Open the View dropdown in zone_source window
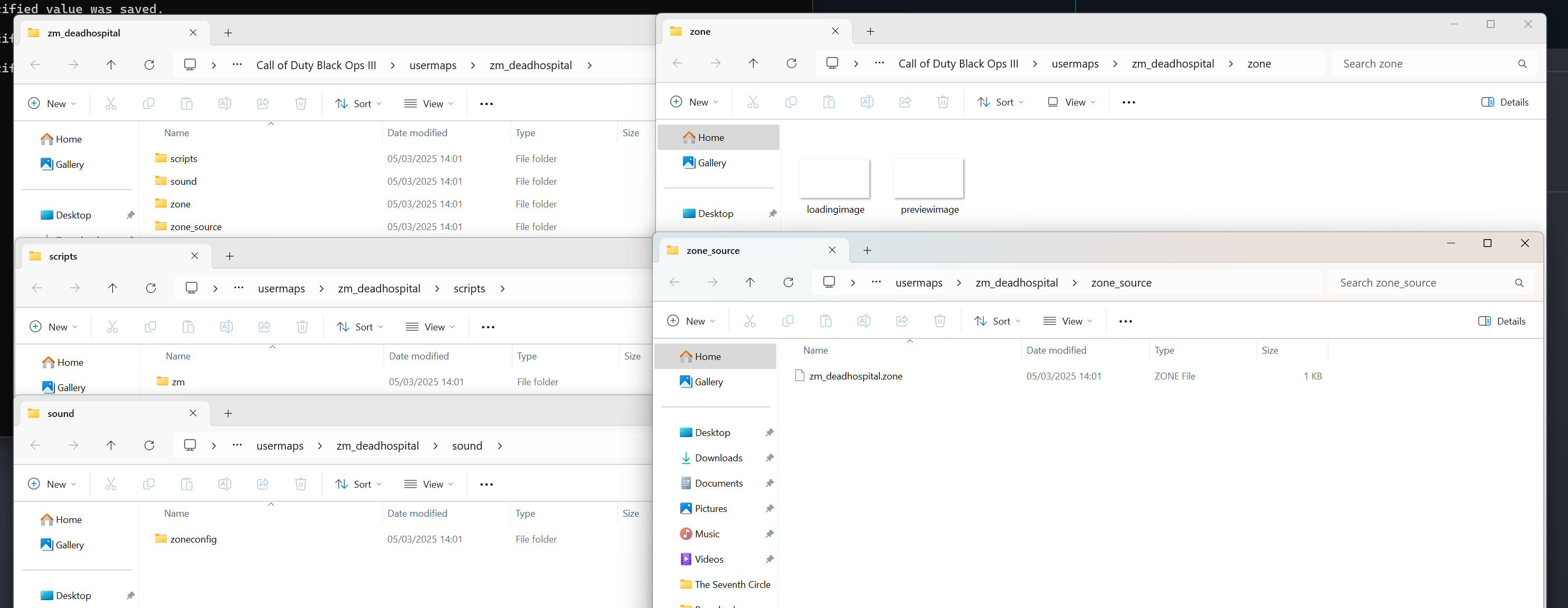Viewport: 1568px width, 608px height. tap(1068, 321)
